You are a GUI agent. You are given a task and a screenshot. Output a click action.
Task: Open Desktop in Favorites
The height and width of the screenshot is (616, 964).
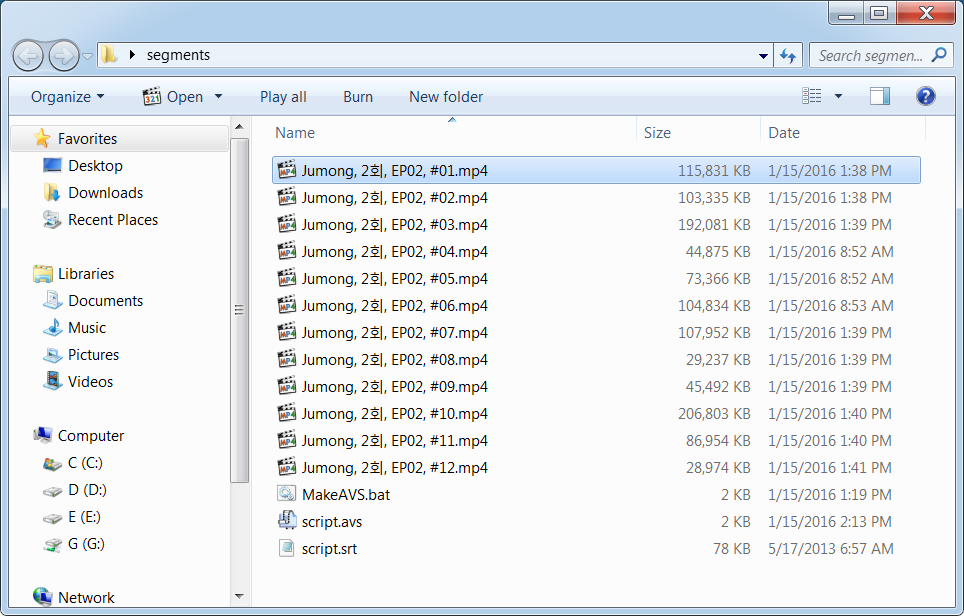(95, 166)
